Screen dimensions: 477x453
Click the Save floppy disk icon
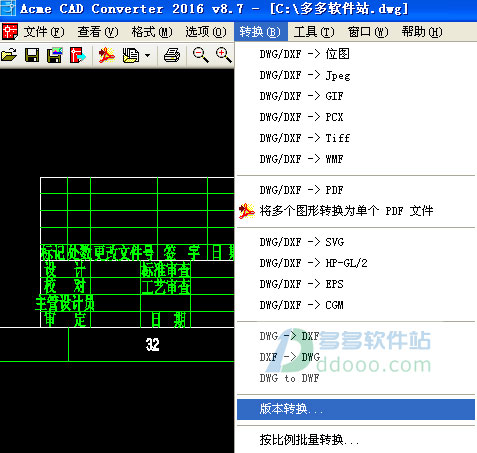pos(32,55)
